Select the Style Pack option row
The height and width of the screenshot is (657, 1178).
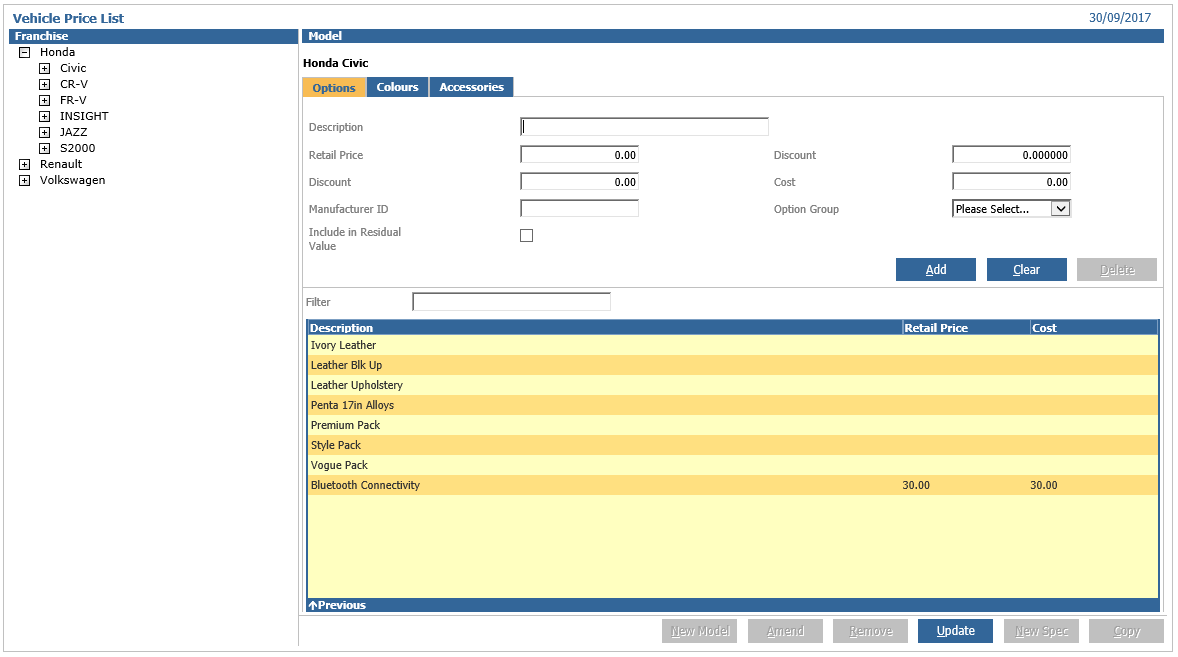[x=732, y=445]
